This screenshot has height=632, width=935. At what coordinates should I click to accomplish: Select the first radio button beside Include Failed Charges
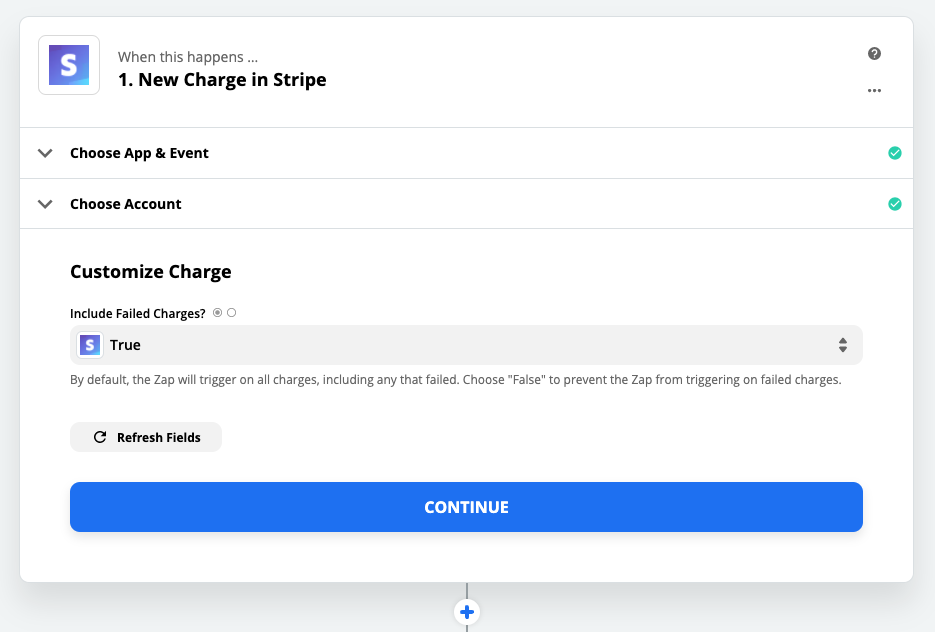click(x=218, y=312)
